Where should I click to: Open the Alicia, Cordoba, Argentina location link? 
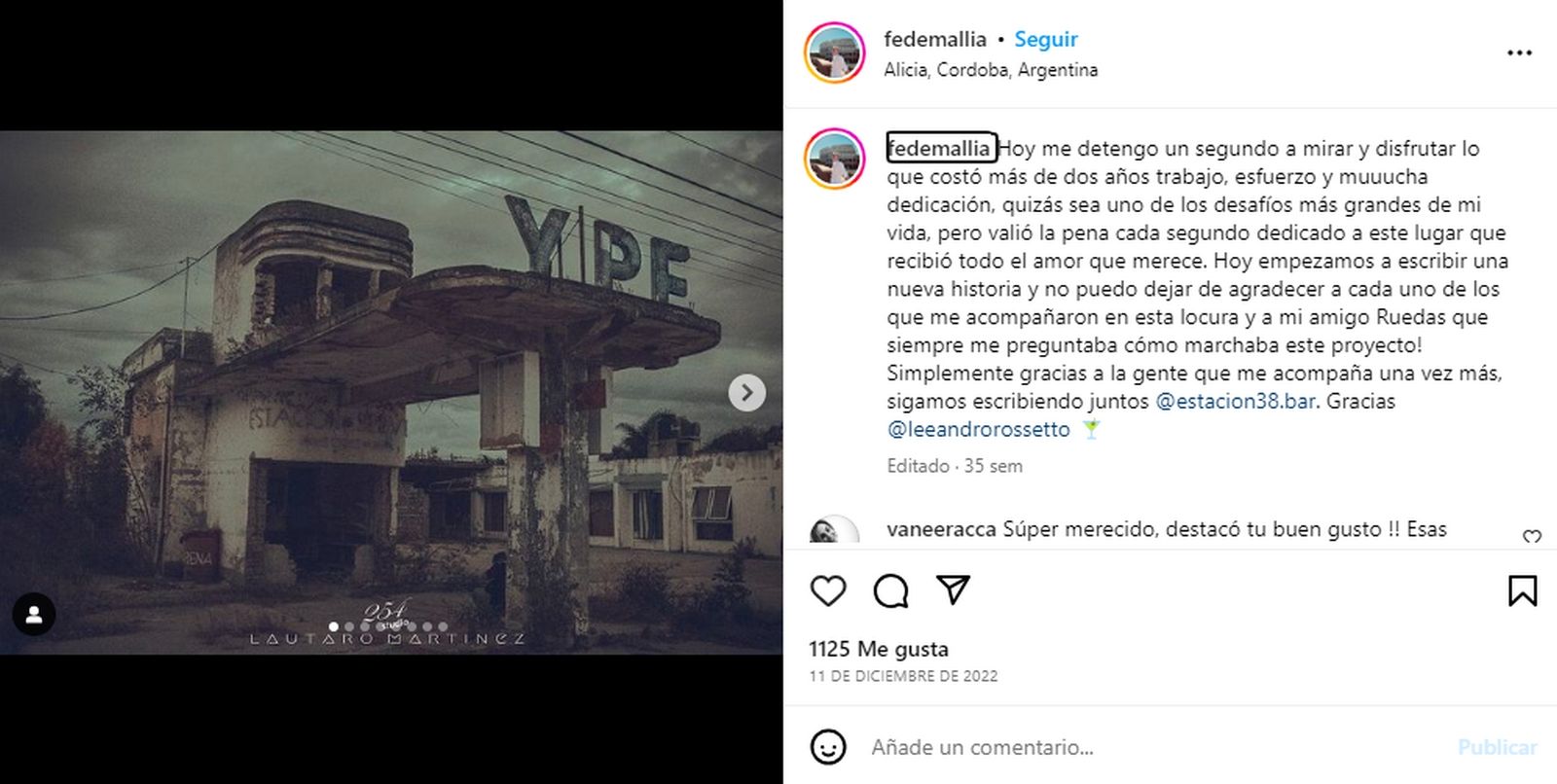click(x=991, y=70)
